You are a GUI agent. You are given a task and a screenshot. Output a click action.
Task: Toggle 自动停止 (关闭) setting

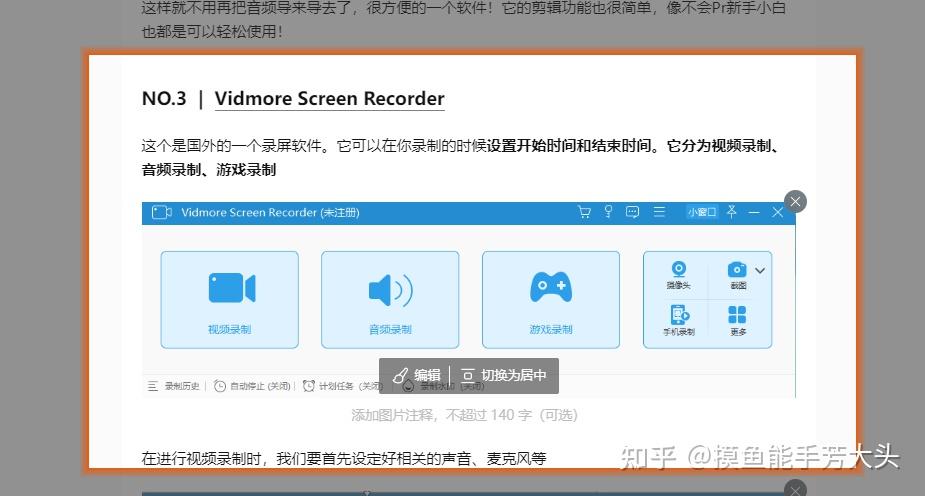pyautogui.click(x=252, y=386)
